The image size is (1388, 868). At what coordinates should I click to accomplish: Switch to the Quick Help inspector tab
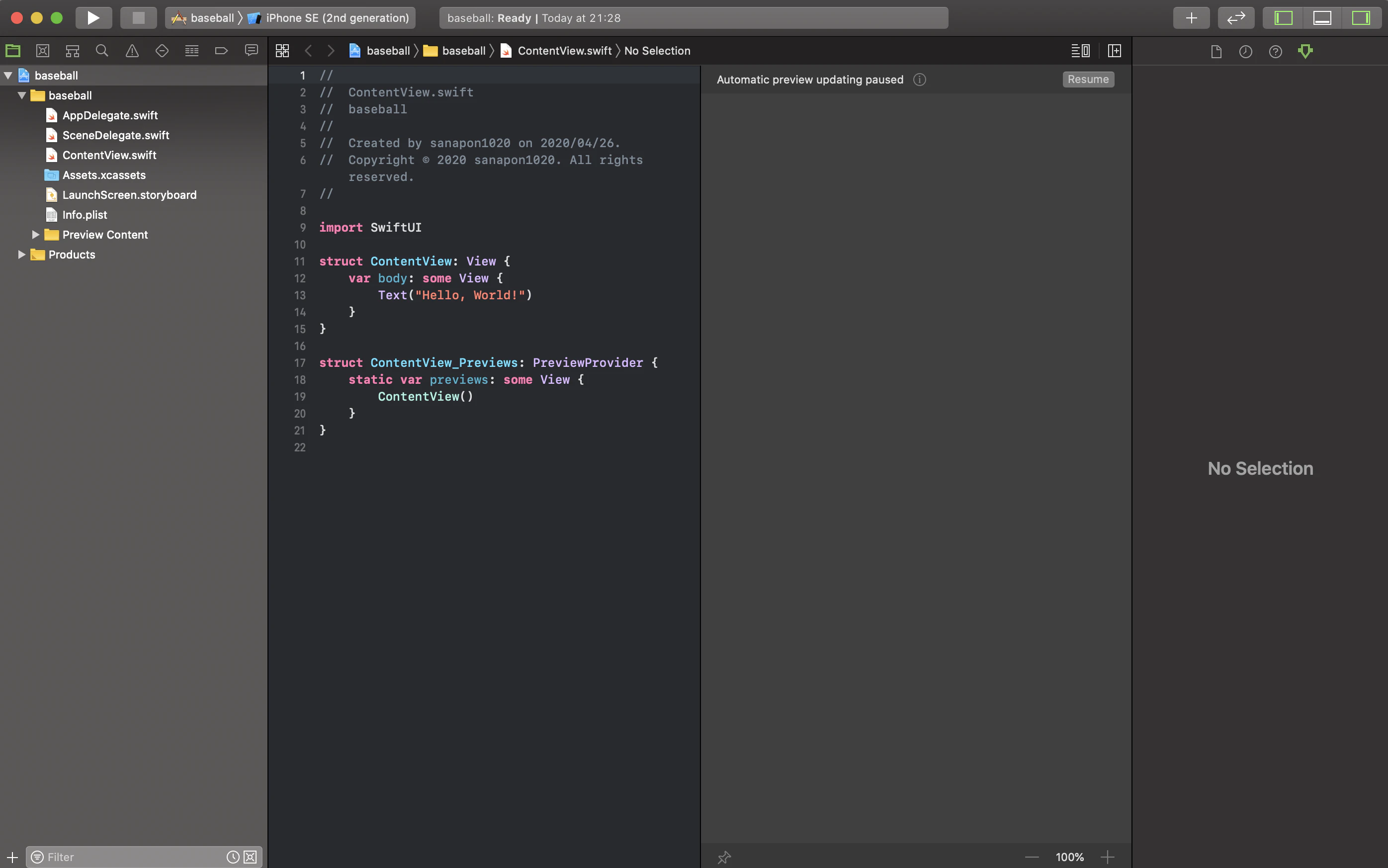[x=1275, y=52]
